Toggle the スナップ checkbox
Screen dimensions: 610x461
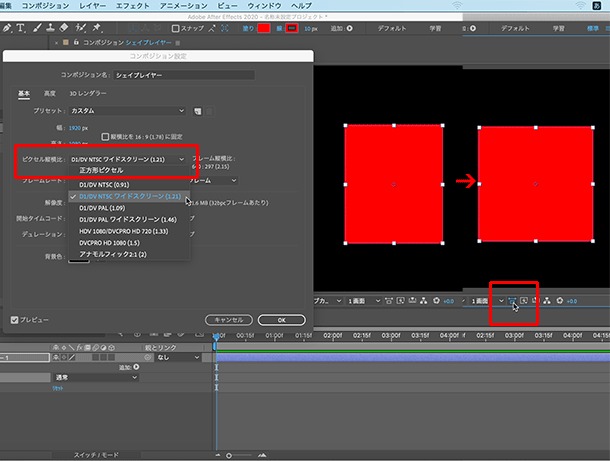point(175,28)
